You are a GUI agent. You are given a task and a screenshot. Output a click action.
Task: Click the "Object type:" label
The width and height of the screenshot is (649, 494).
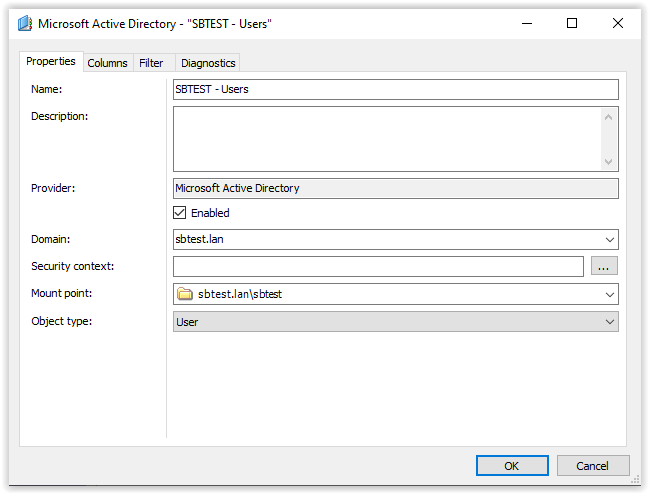62,321
